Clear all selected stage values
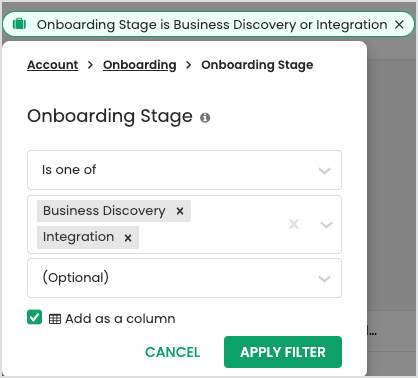Viewport: 418px width, 378px height. 294,224
